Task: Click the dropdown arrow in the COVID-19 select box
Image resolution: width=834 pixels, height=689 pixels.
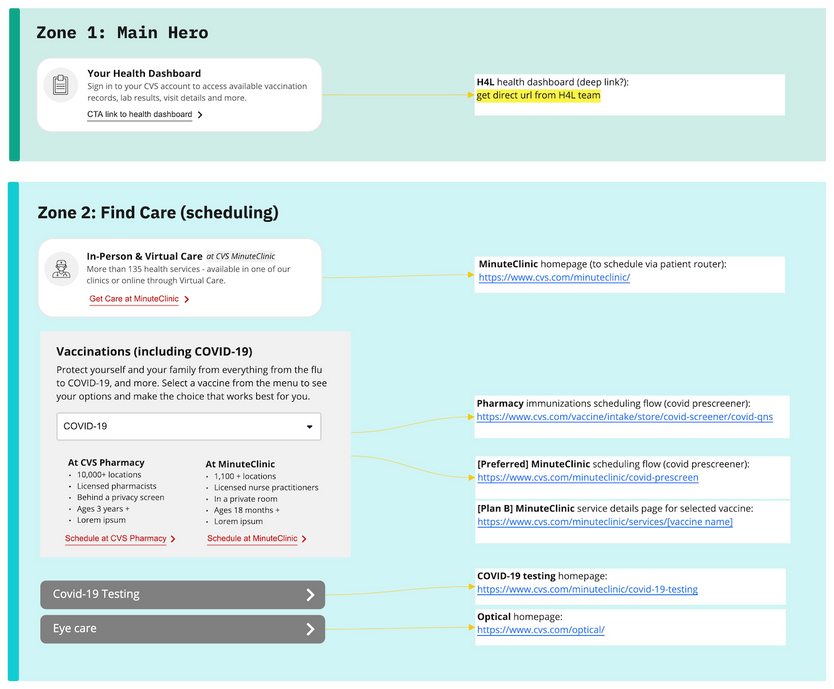Action: point(310,427)
